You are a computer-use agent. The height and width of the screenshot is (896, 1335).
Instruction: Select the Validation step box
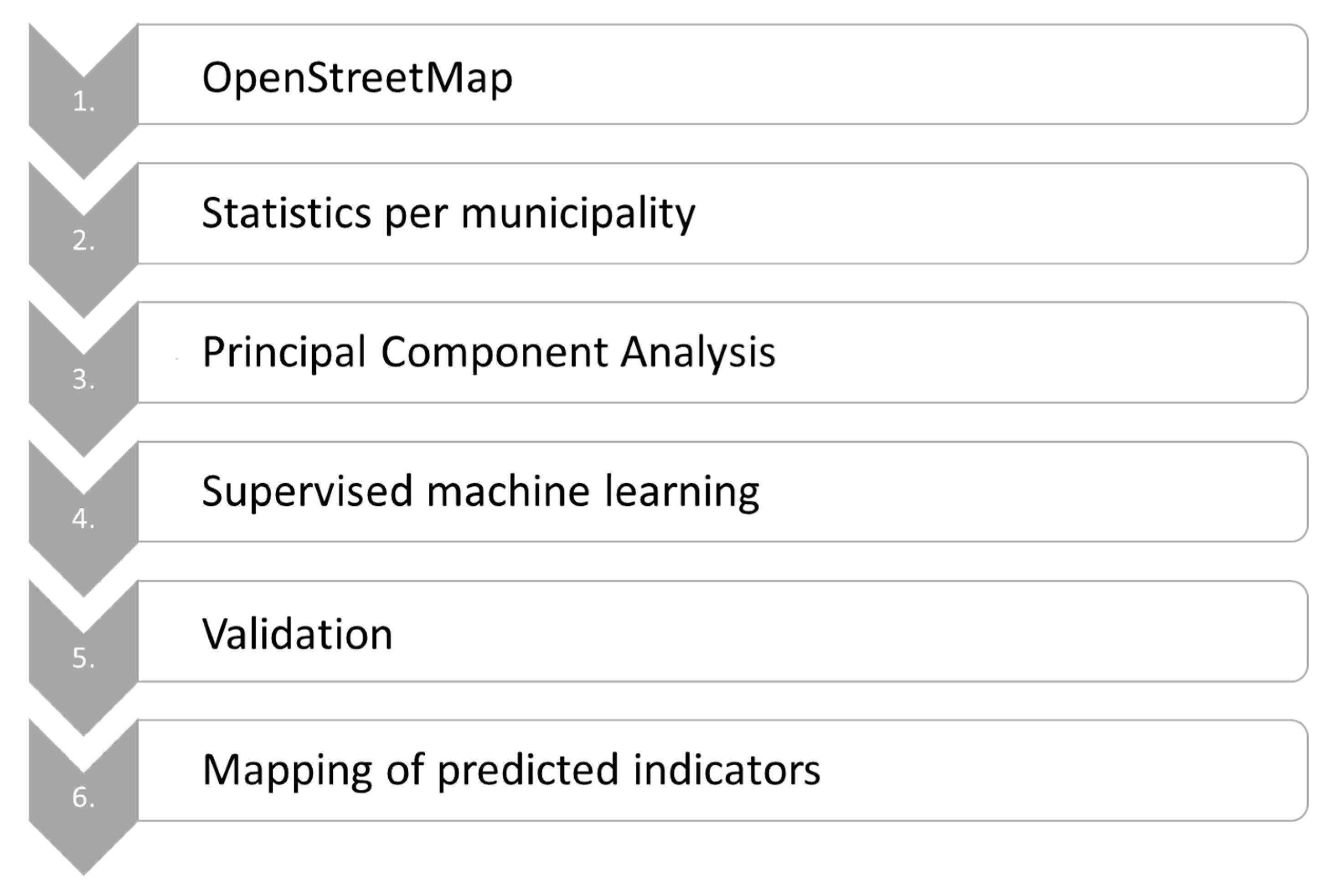point(723,631)
